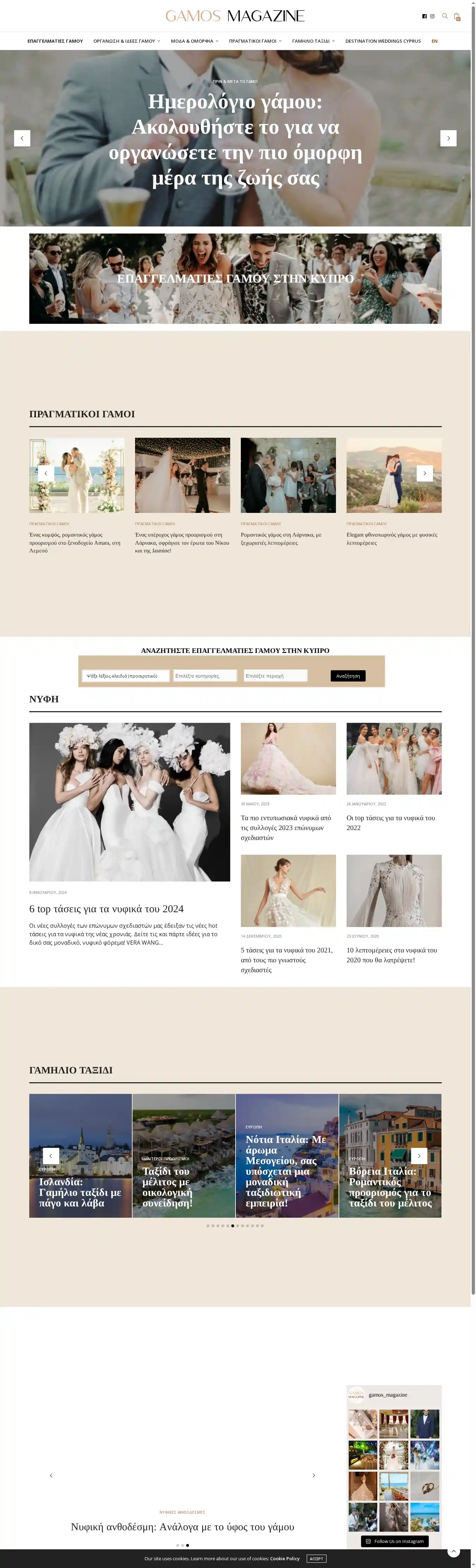Click the search magnifier icon

pyautogui.click(x=444, y=16)
